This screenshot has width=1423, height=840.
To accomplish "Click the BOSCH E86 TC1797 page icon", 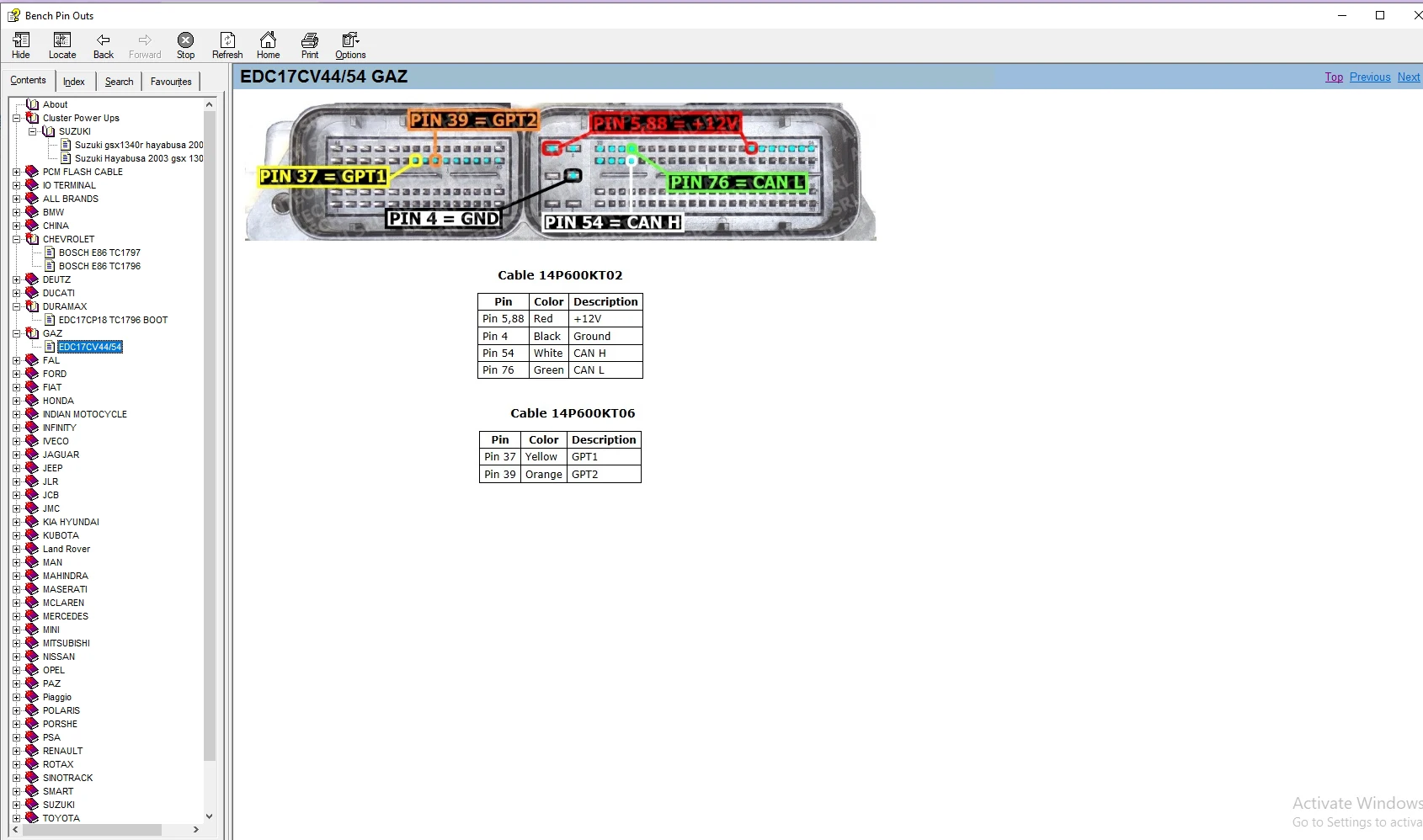I will [x=50, y=253].
